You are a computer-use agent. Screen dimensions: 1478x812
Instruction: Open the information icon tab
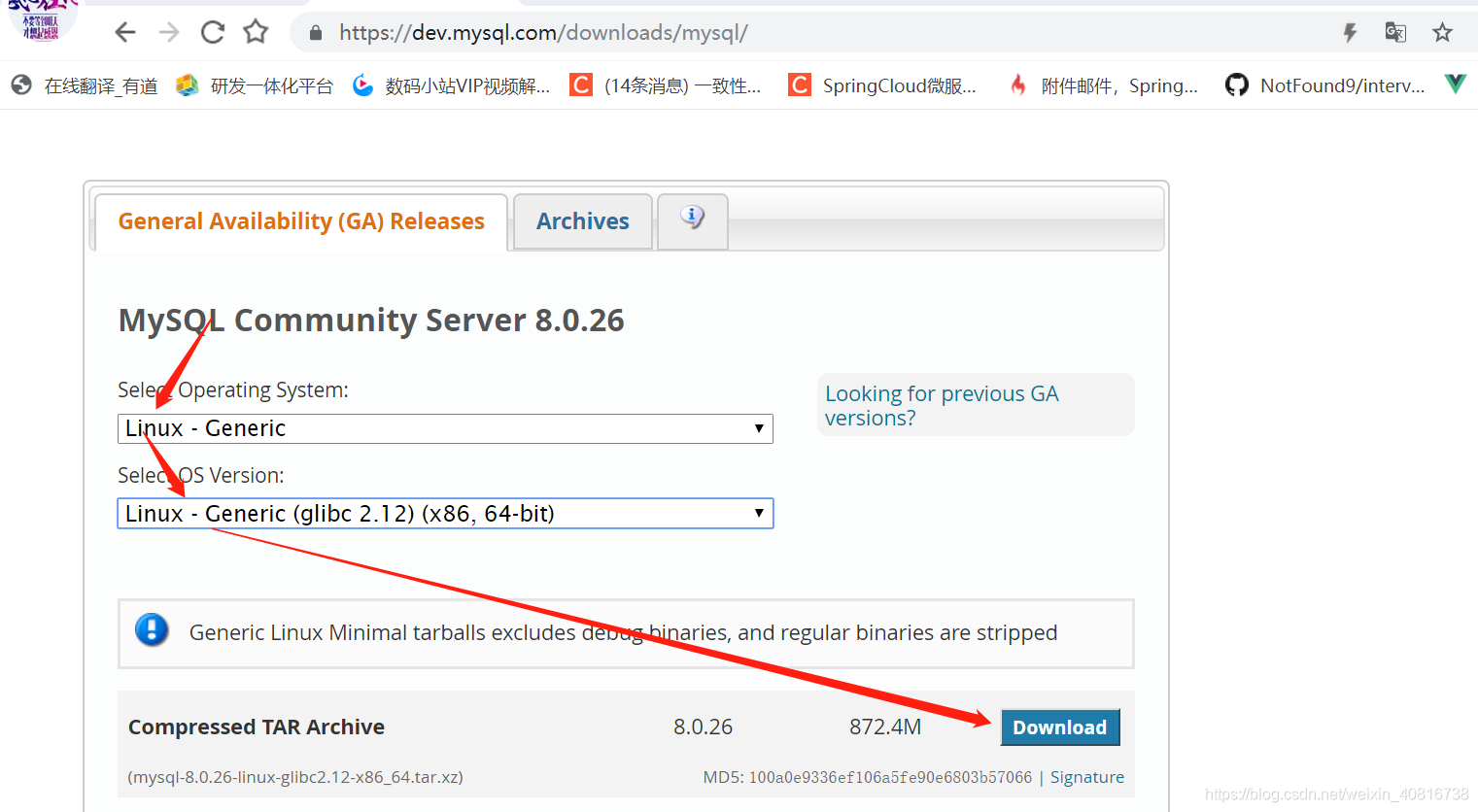pyautogui.click(x=693, y=220)
